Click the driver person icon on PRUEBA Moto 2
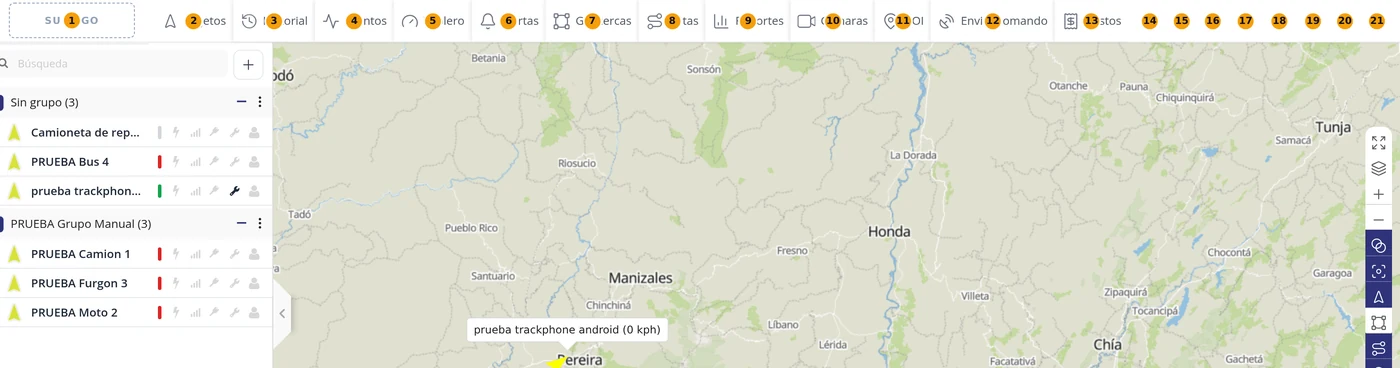 (254, 313)
